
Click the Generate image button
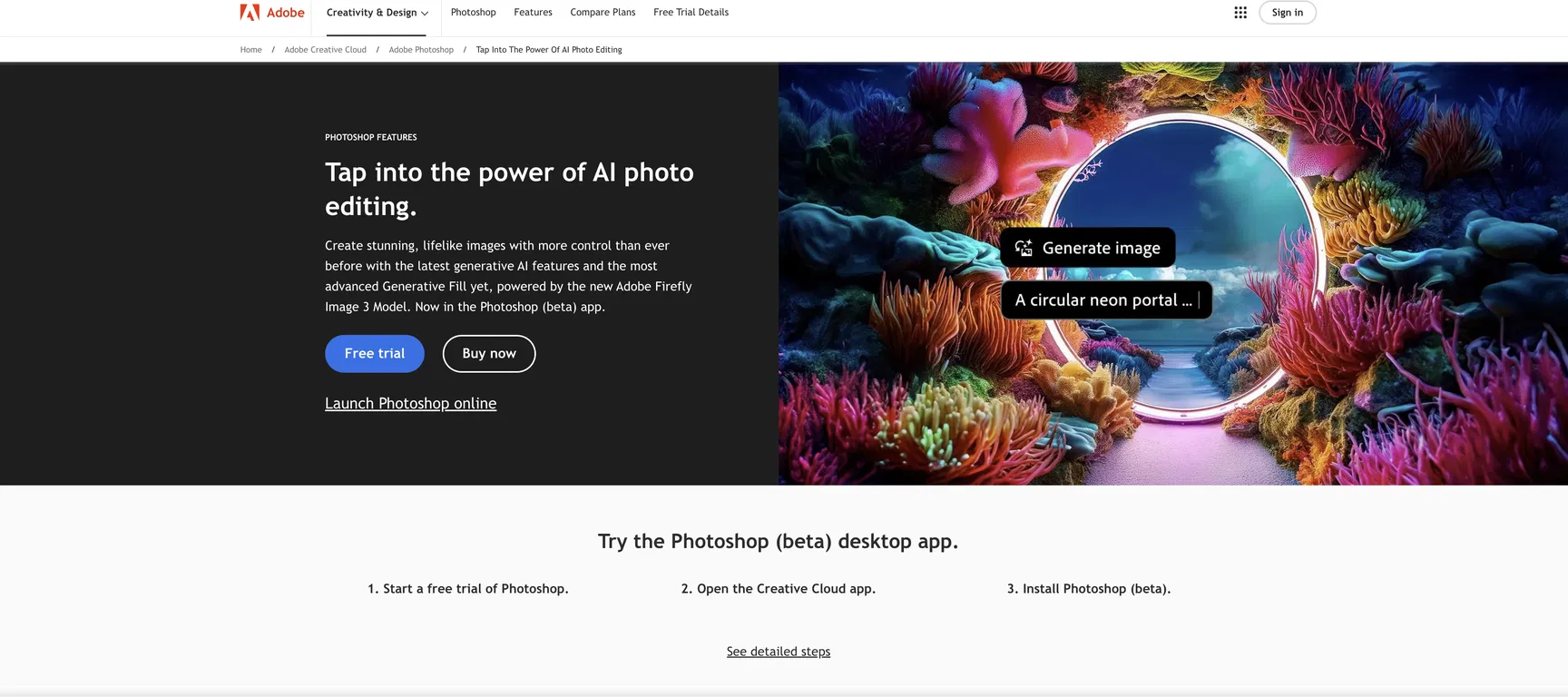1087,248
